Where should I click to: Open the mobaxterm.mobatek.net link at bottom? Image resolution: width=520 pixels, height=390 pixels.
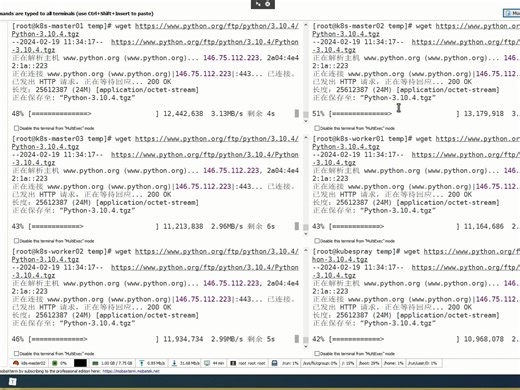pyautogui.click(x=131, y=371)
